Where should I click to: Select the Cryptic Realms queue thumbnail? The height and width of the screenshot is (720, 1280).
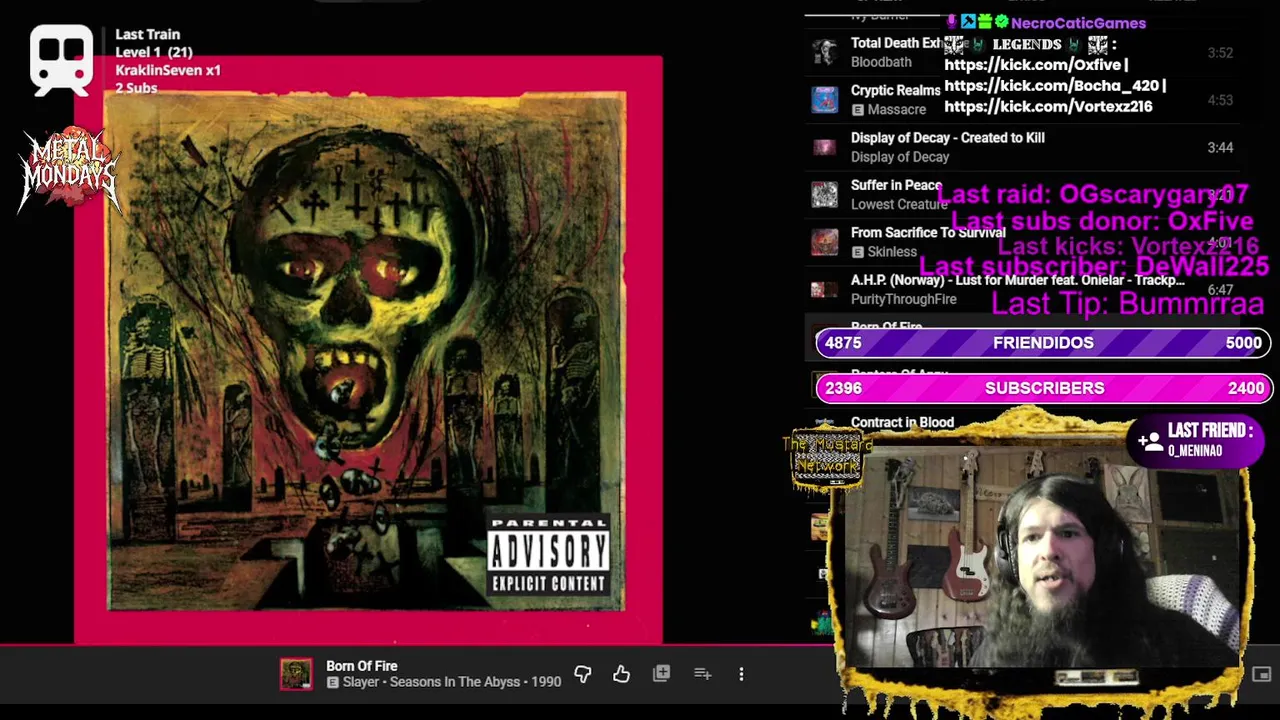point(824,100)
